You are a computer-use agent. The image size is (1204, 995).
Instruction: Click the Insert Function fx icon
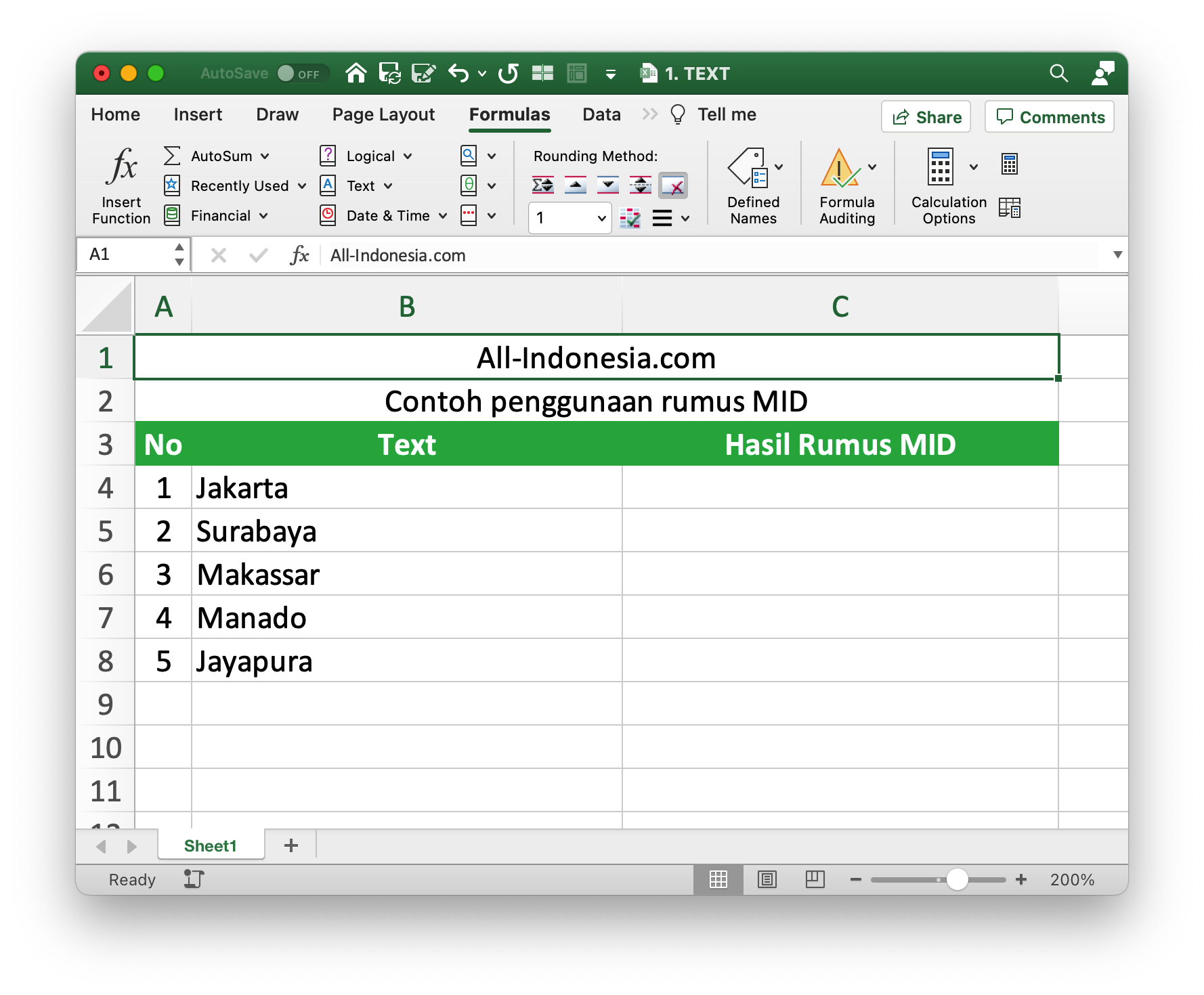[x=121, y=167]
